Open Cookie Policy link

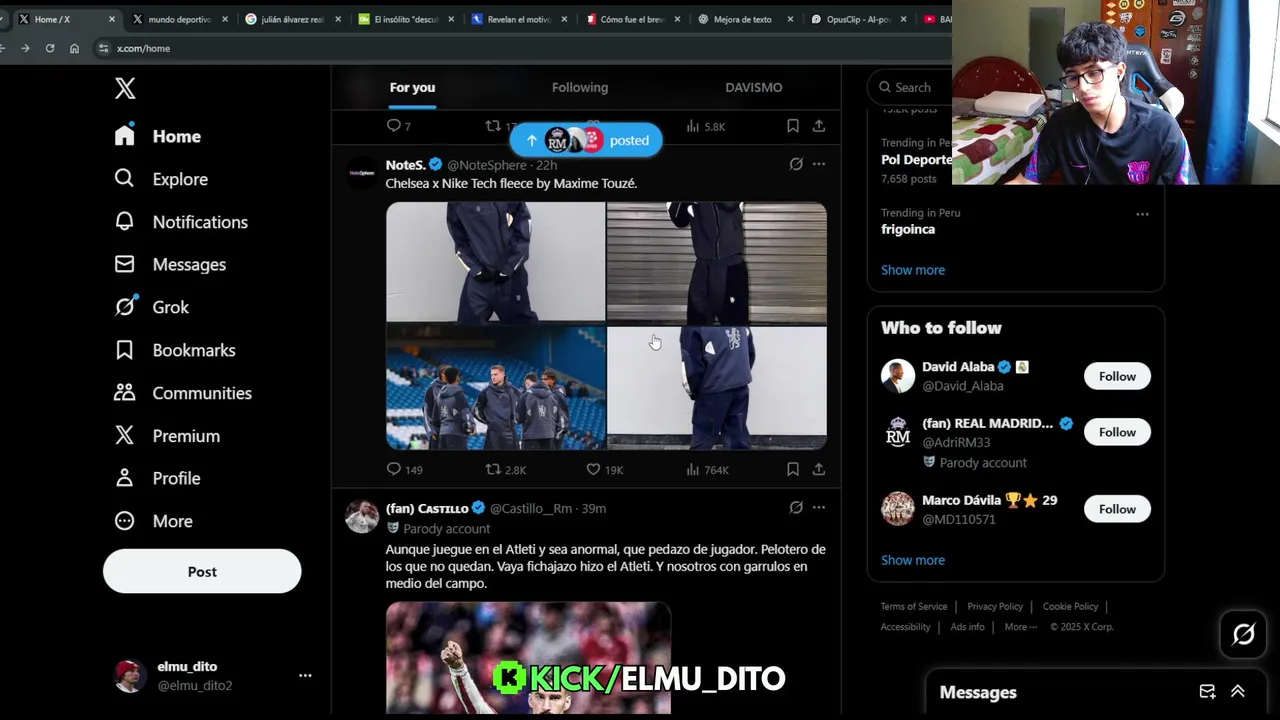tap(1070, 606)
